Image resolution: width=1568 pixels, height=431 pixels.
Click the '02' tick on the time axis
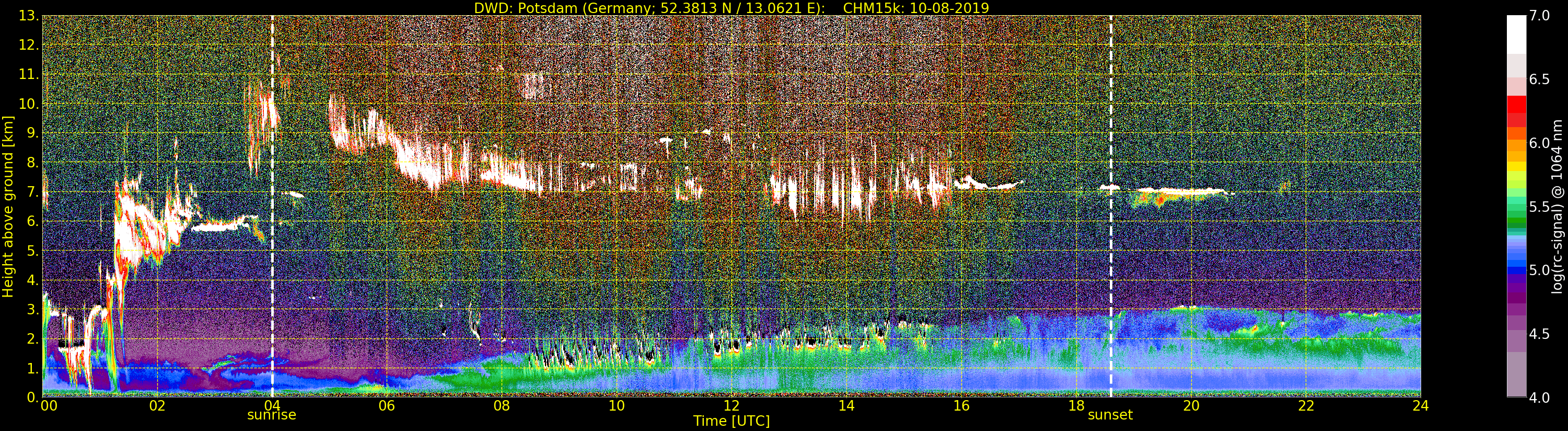pyautogui.click(x=157, y=406)
